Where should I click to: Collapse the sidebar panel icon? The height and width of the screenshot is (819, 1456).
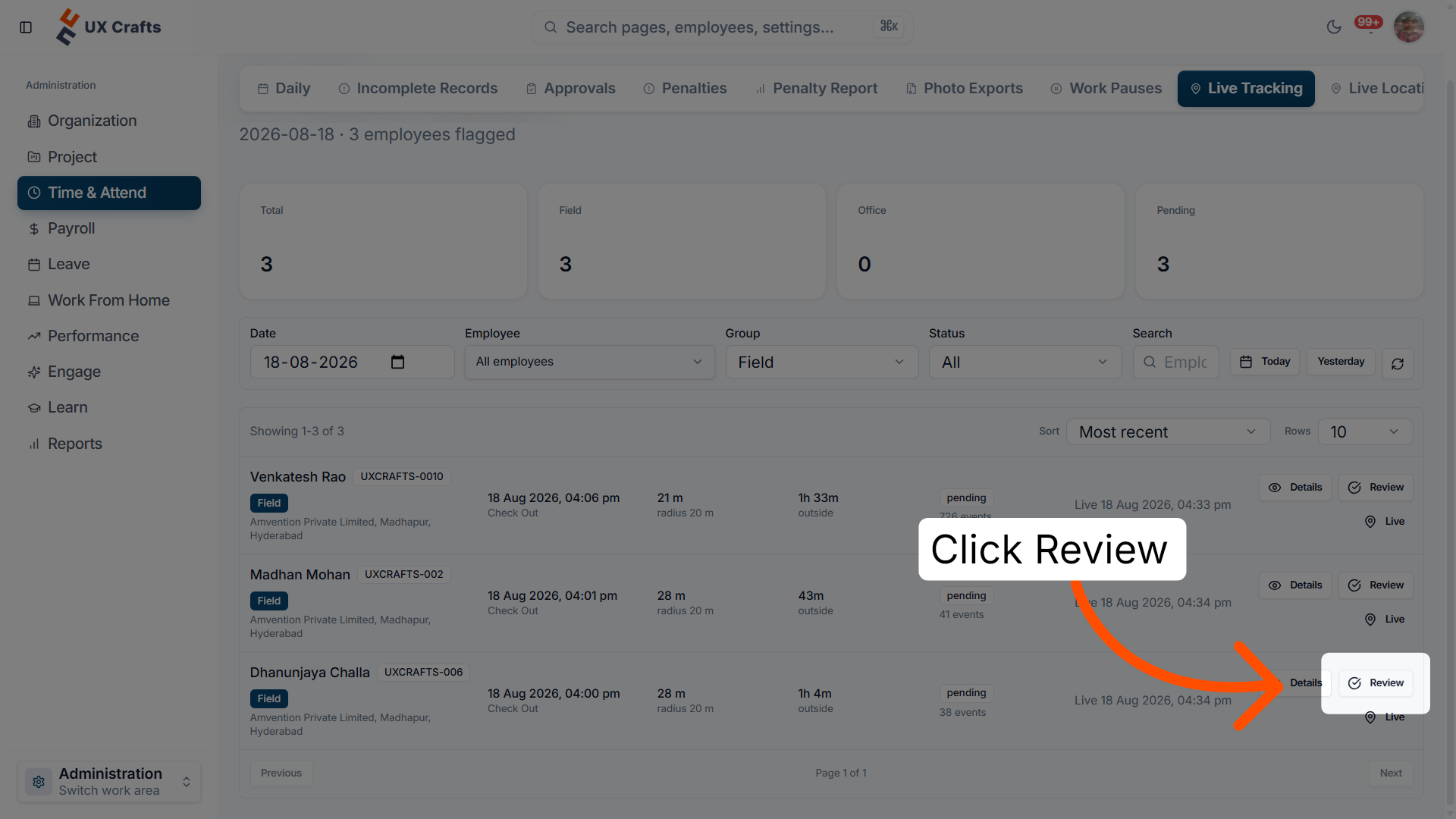point(26,27)
